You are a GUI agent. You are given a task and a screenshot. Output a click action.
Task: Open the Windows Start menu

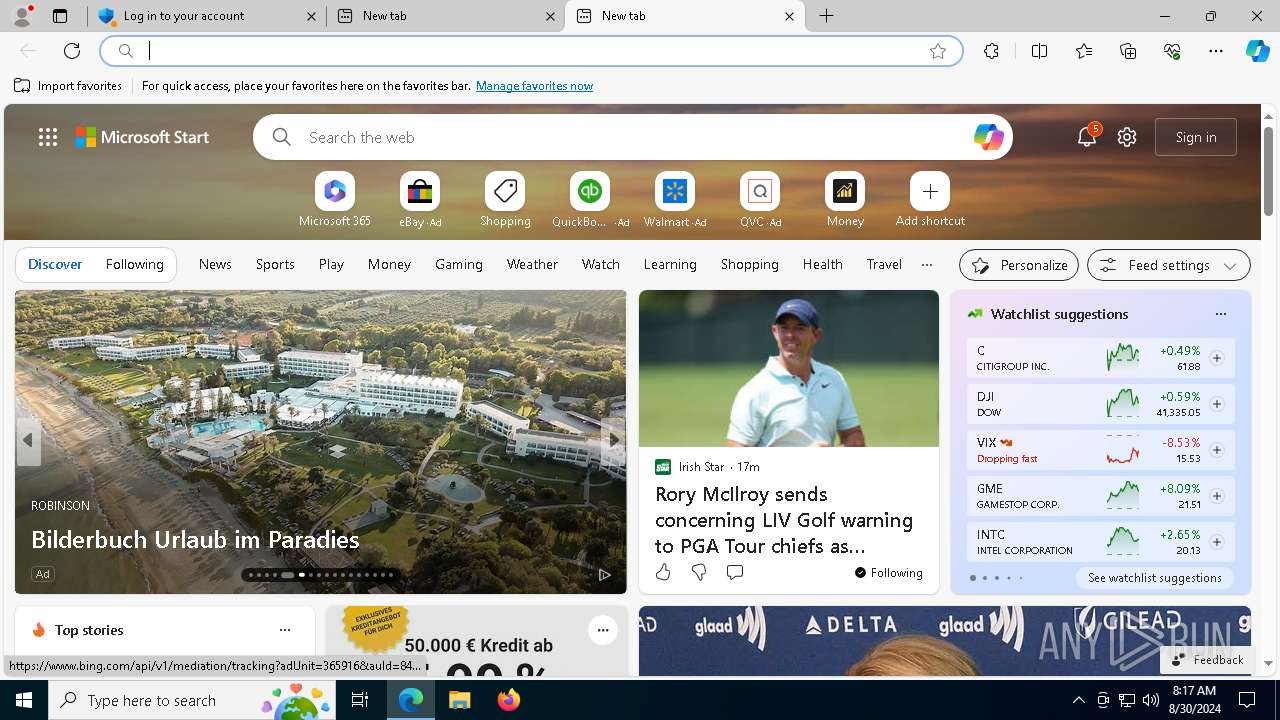point(24,700)
